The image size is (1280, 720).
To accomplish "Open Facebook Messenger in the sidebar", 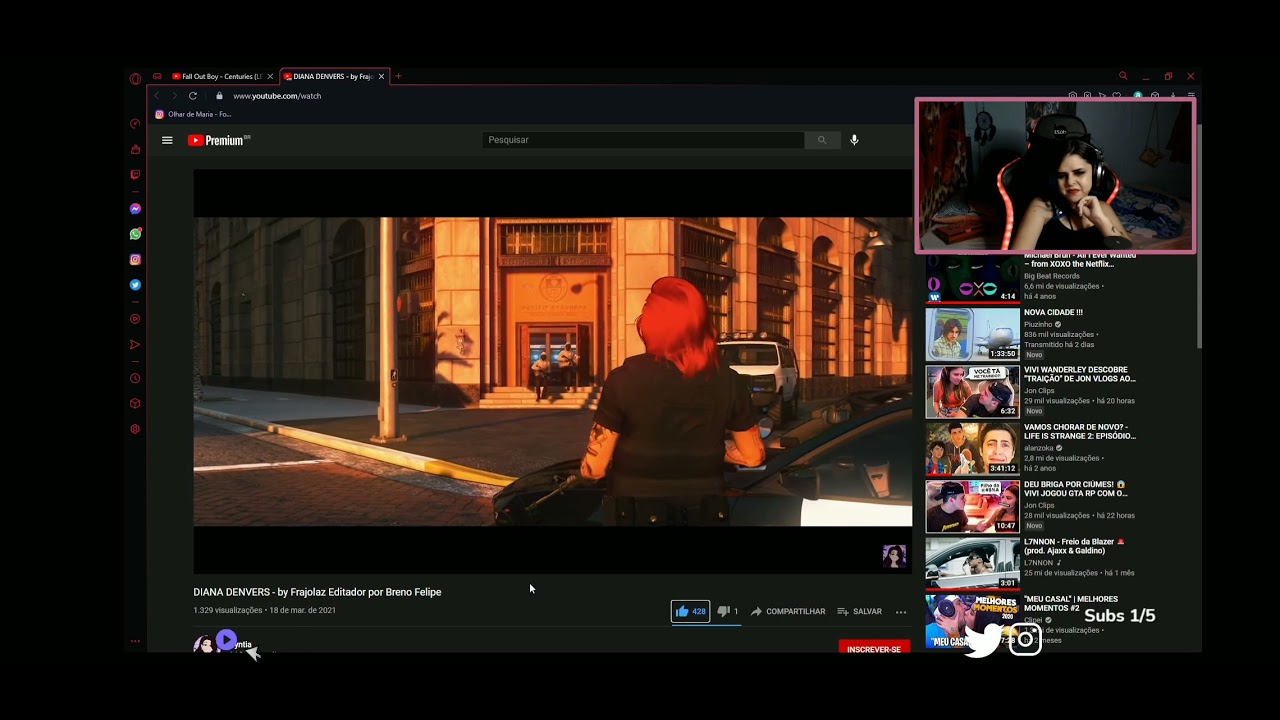I will pos(135,209).
